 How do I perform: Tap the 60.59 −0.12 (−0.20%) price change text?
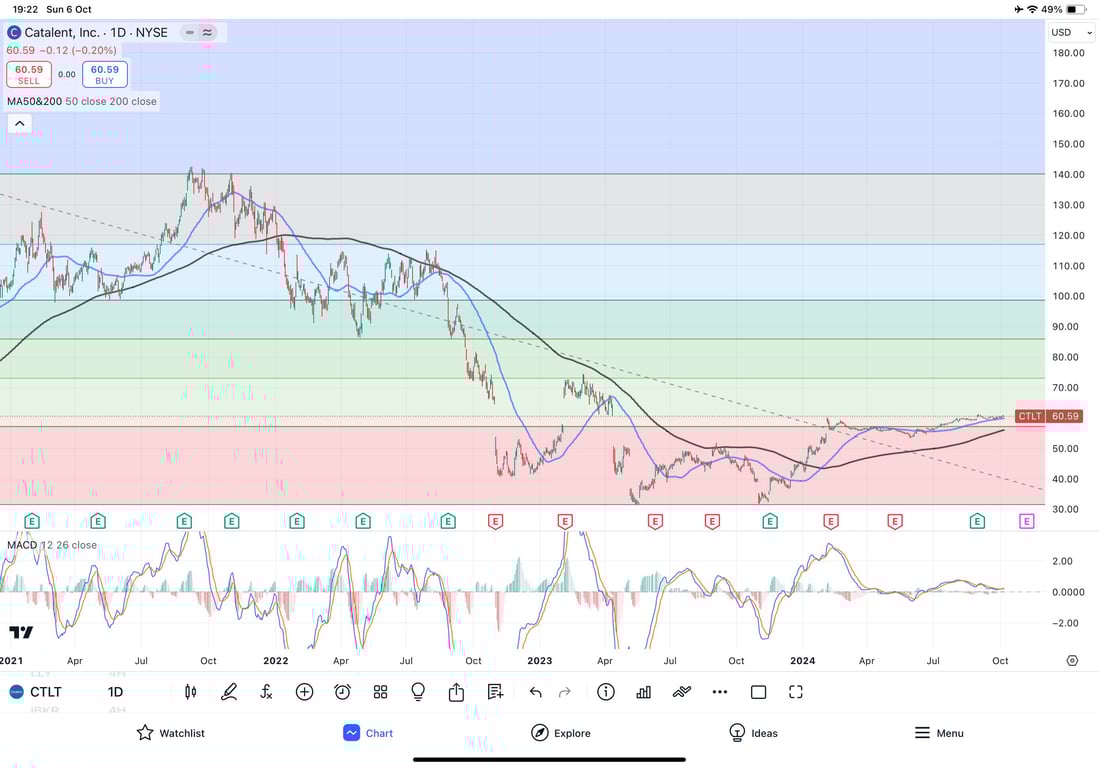[62, 50]
